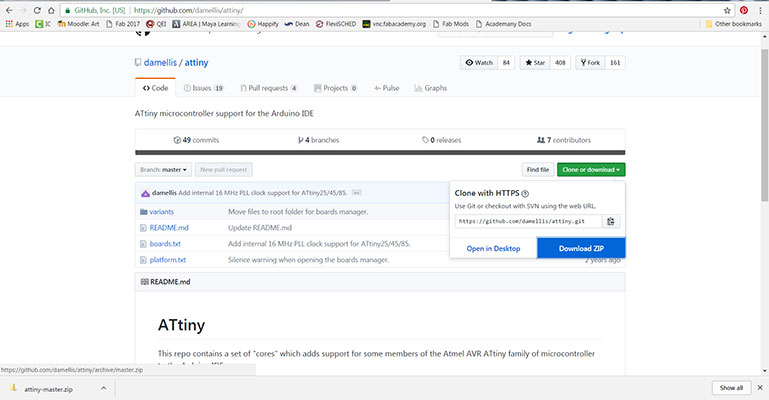This screenshot has height=400, width=769.
Task: Open the Fab Mods bookmark
Action: 451,24
